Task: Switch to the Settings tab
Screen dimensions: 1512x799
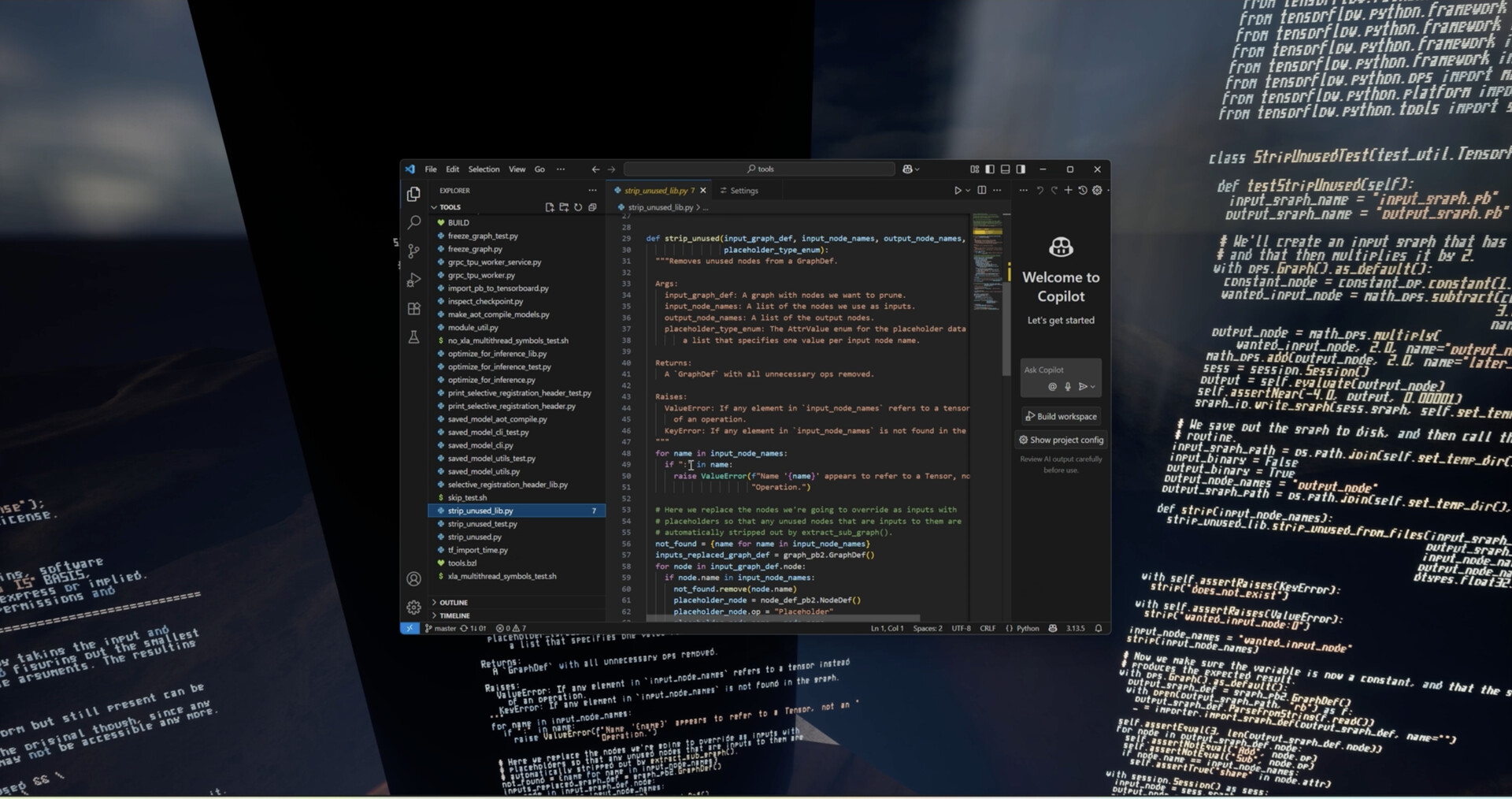Action: point(743,191)
